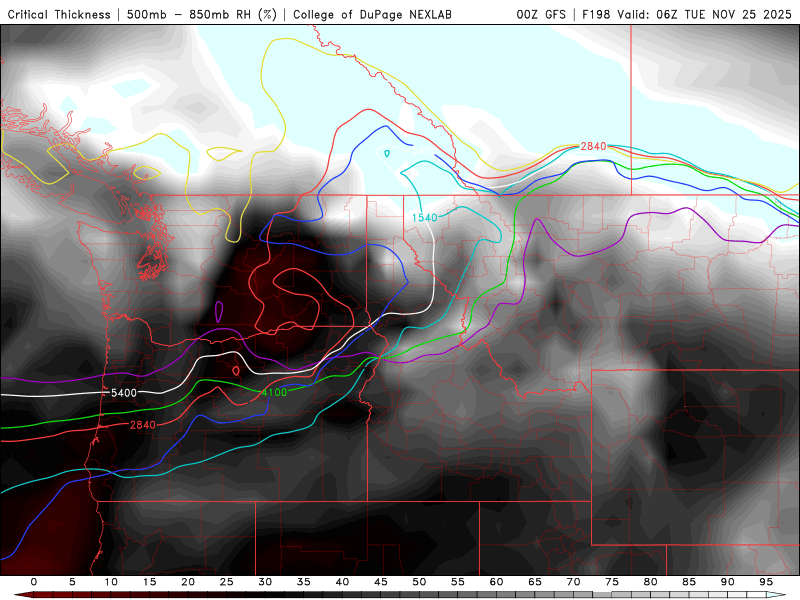Click the '500mb – 850mb RH (%)' header text
Viewport: 800px width, 600px height.
click(x=202, y=14)
